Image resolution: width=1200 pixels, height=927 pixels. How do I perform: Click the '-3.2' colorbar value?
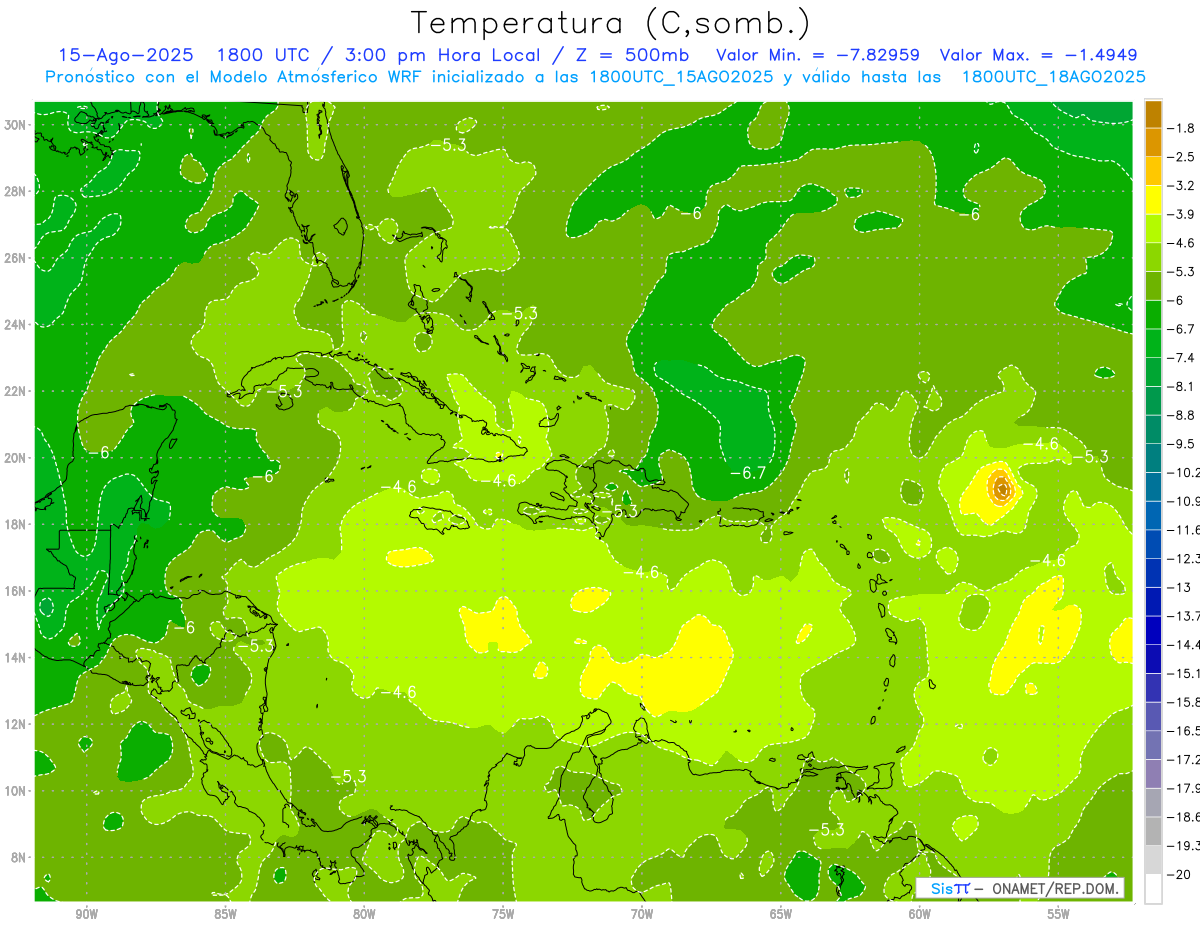pyautogui.click(x=1183, y=186)
